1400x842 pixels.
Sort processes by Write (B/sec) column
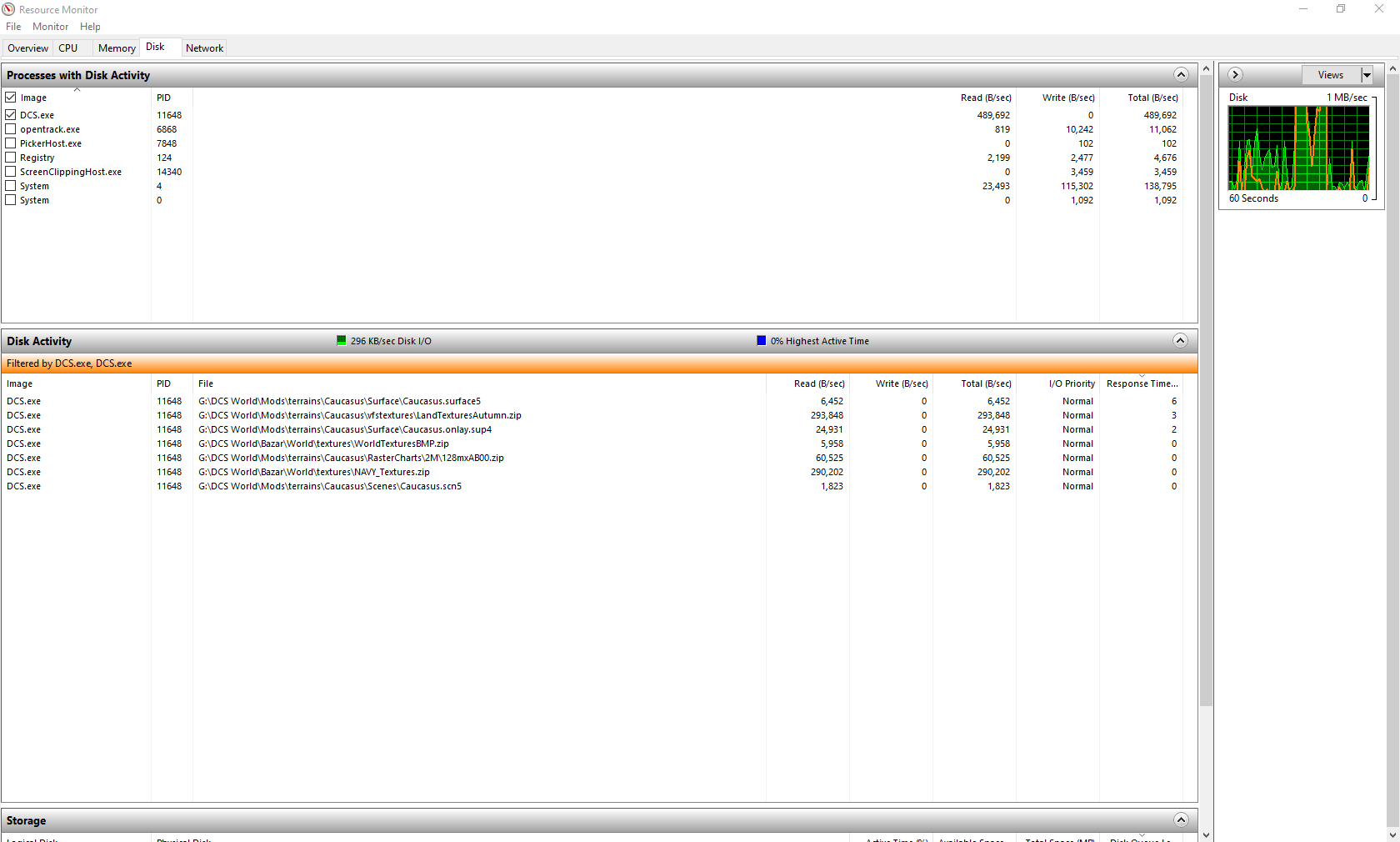1068,98
